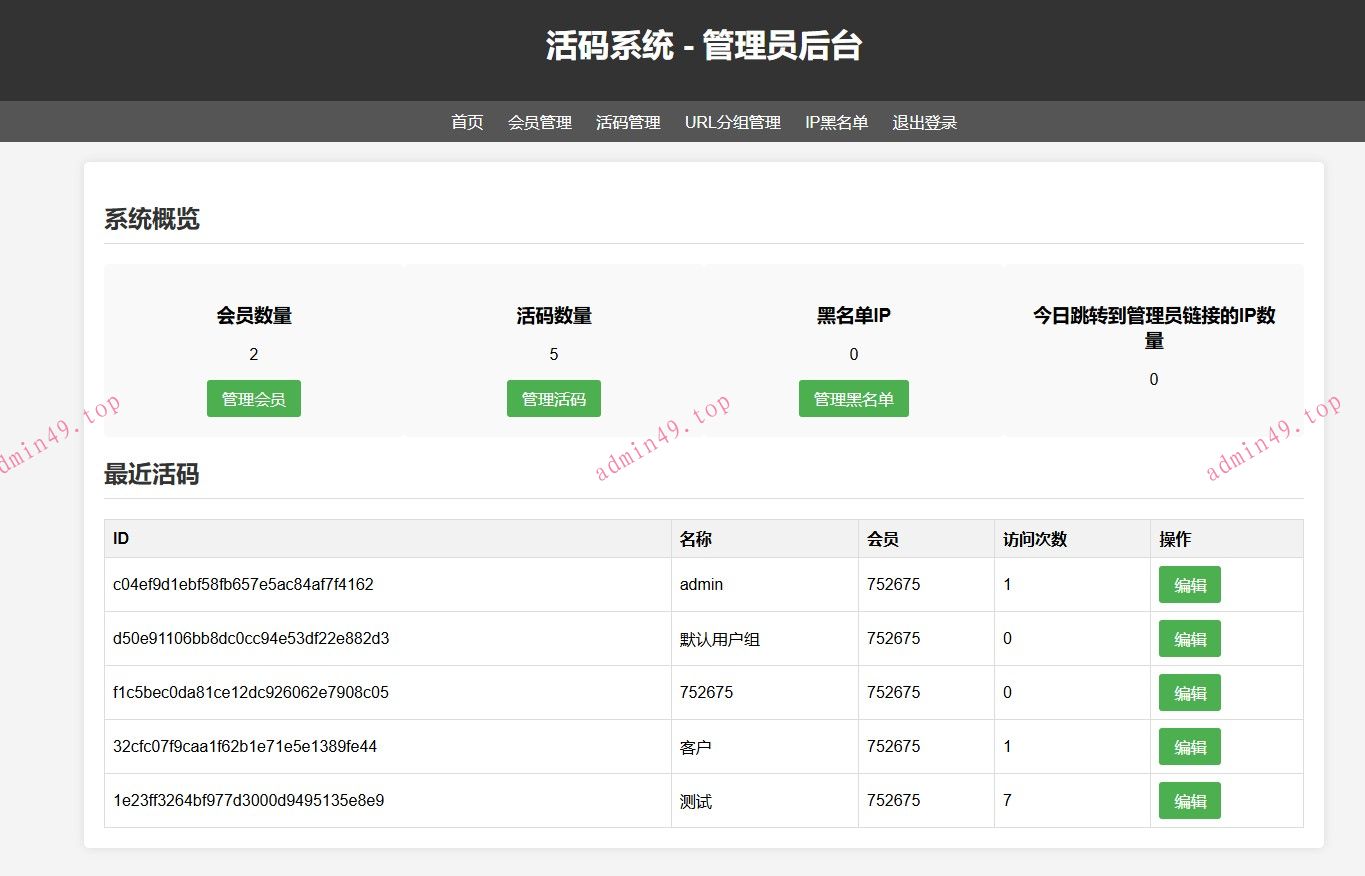Edit the admin live code entry

click(1189, 584)
